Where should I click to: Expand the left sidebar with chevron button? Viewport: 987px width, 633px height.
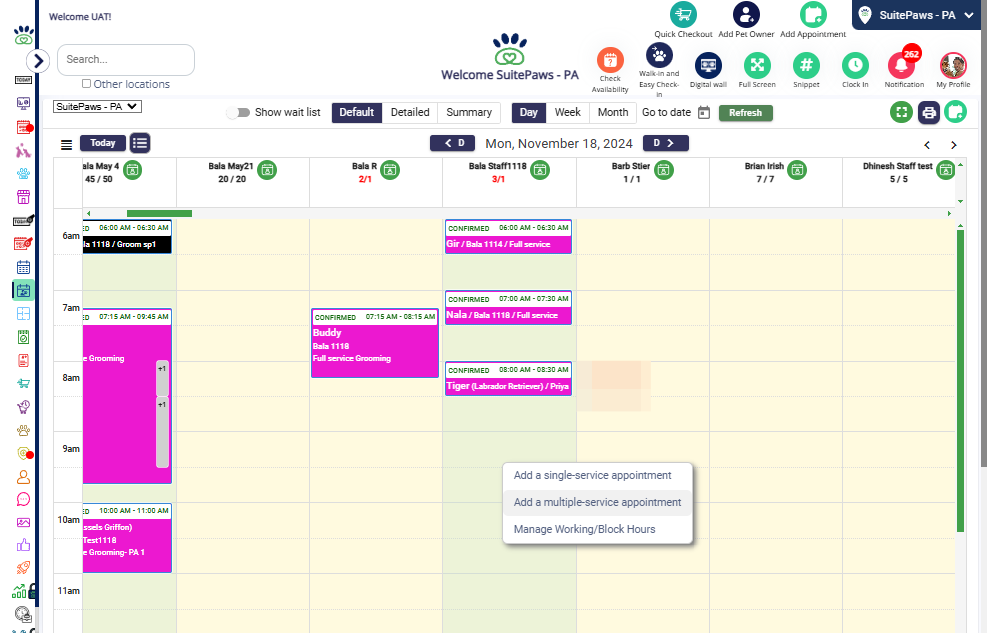pos(38,60)
